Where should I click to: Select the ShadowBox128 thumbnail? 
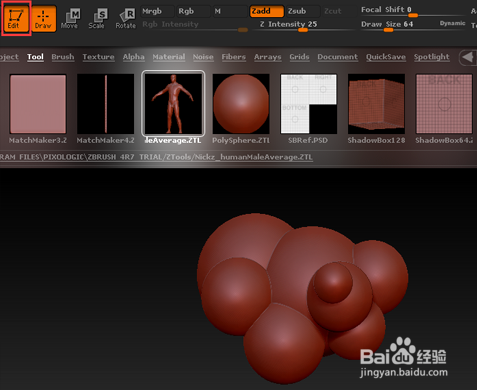tap(376, 104)
